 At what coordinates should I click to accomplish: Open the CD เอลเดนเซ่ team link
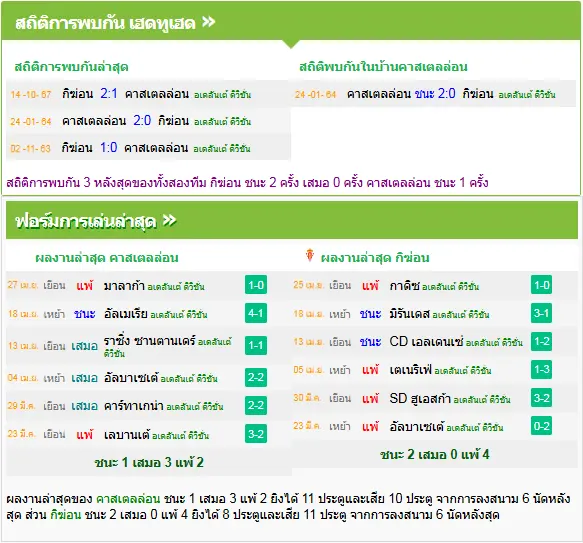tap(426, 341)
